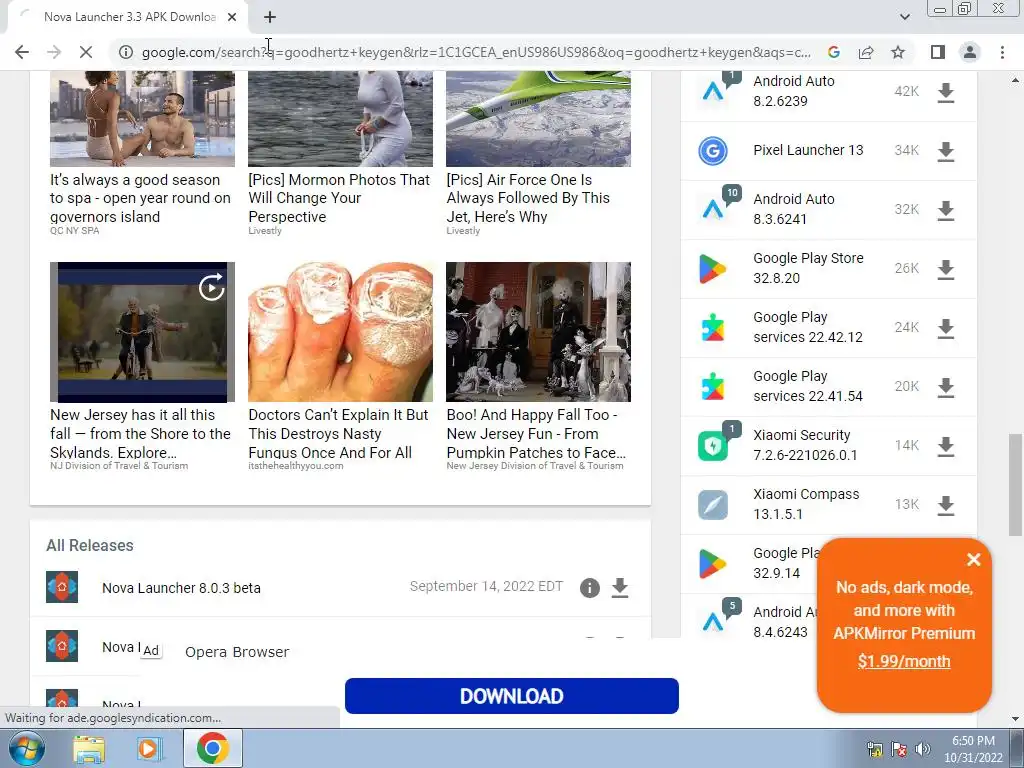Open Xiaomi Security app icon
1024x768 pixels.
coord(712,446)
